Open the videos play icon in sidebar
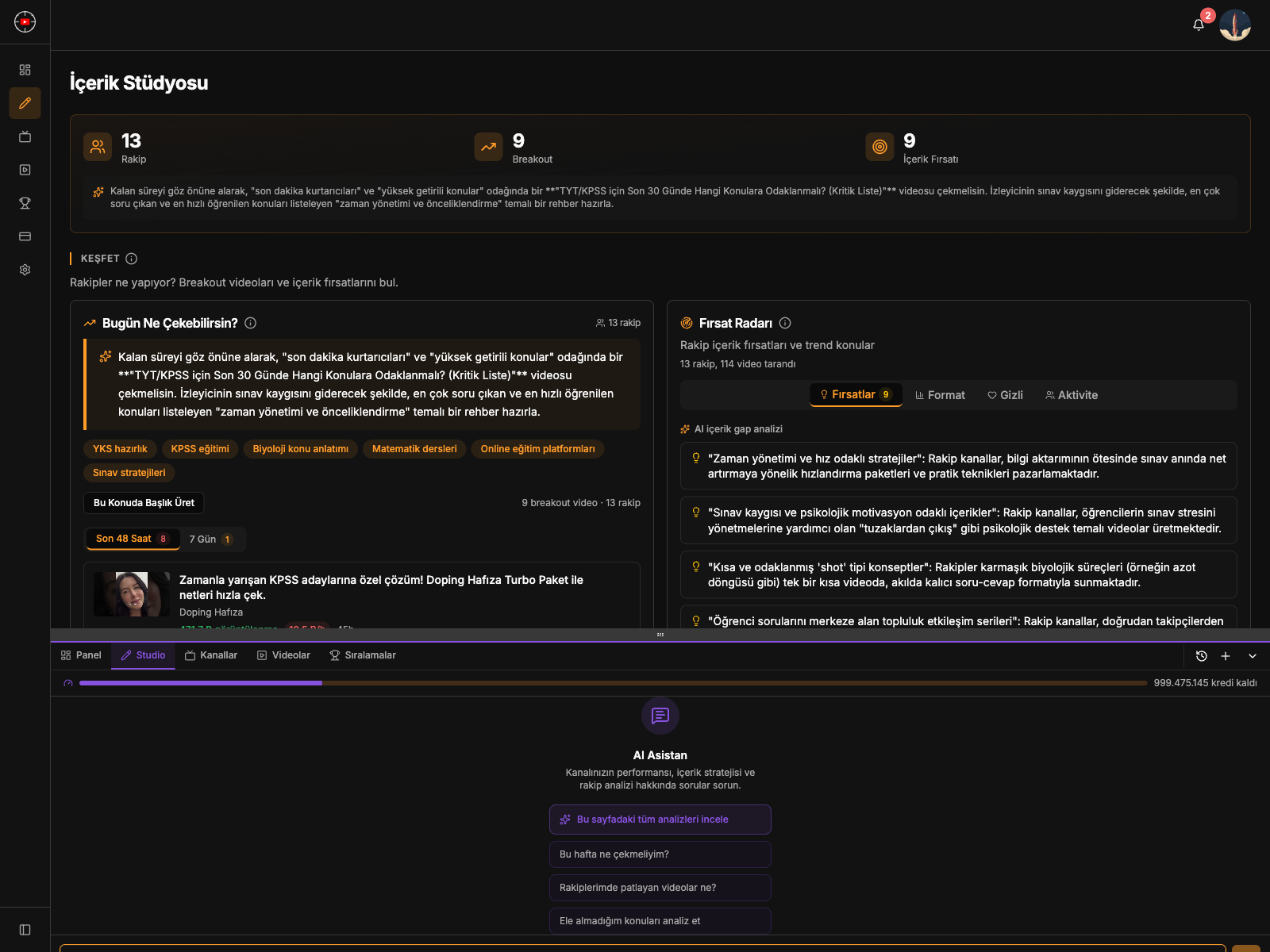The height and width of the screenshot is (952, 1270). pyautogui.click(x=25, y=170)
